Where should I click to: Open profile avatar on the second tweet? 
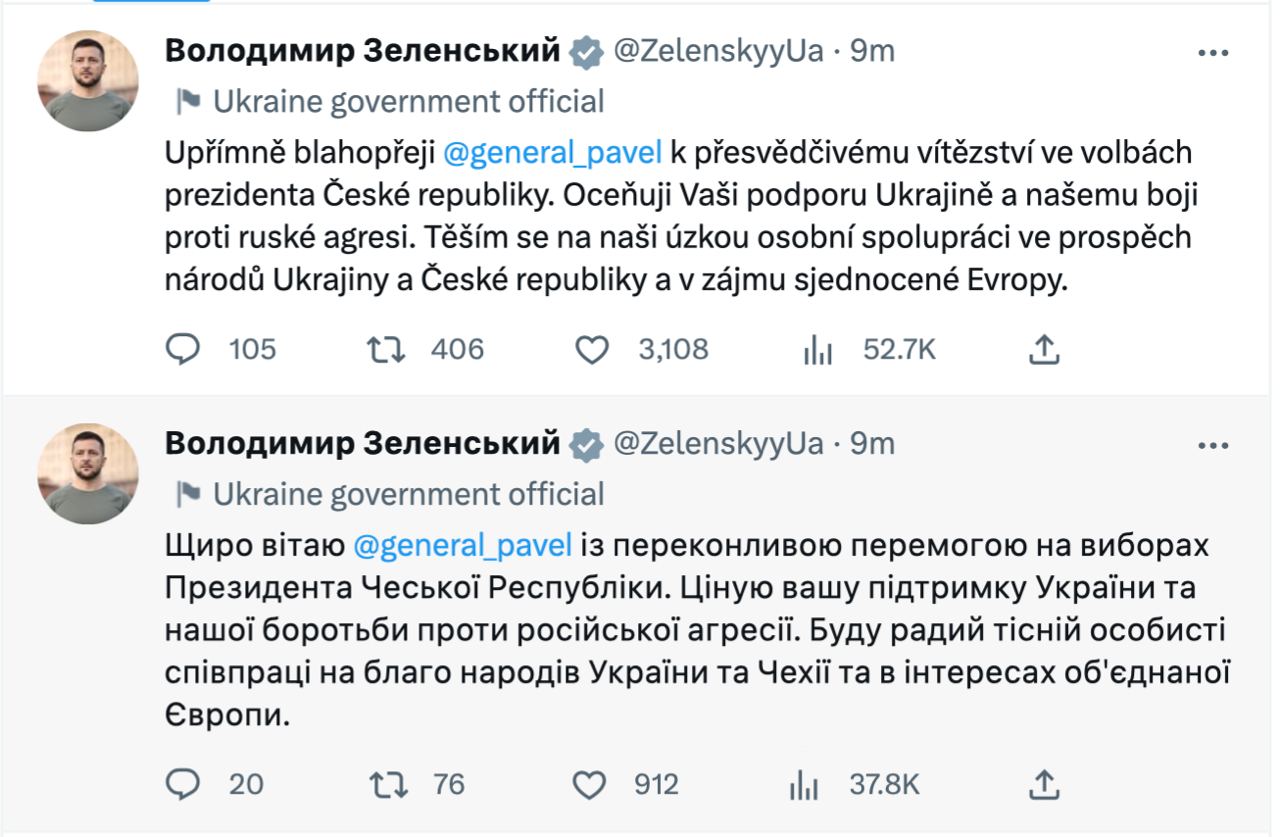[88, 473]
